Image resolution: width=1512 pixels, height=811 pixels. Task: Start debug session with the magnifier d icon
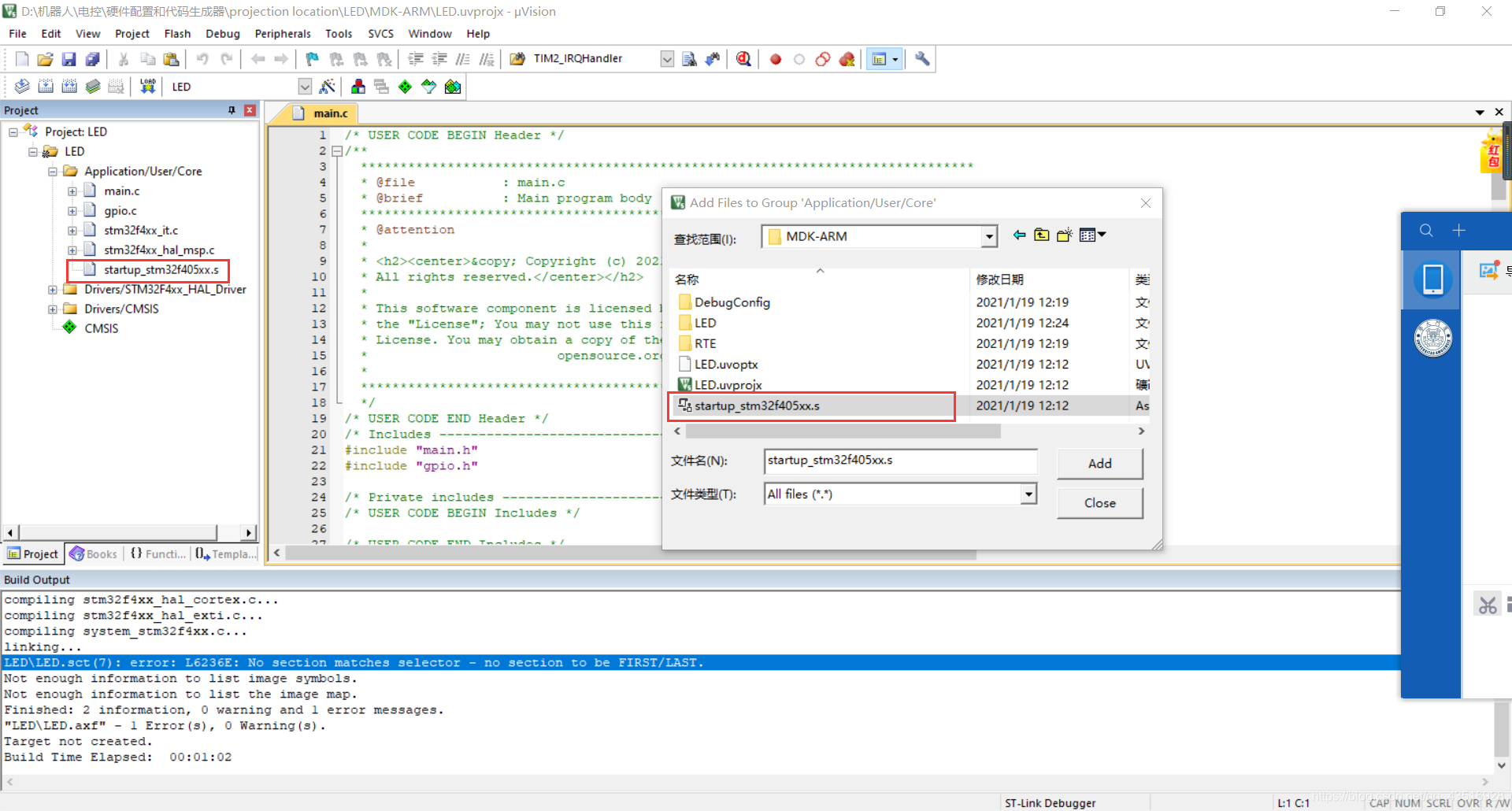tap(743, 59)
